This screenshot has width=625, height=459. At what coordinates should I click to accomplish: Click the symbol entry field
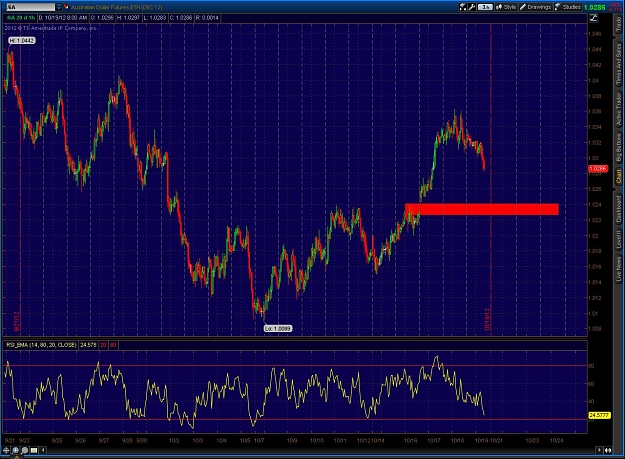point(30,7)
